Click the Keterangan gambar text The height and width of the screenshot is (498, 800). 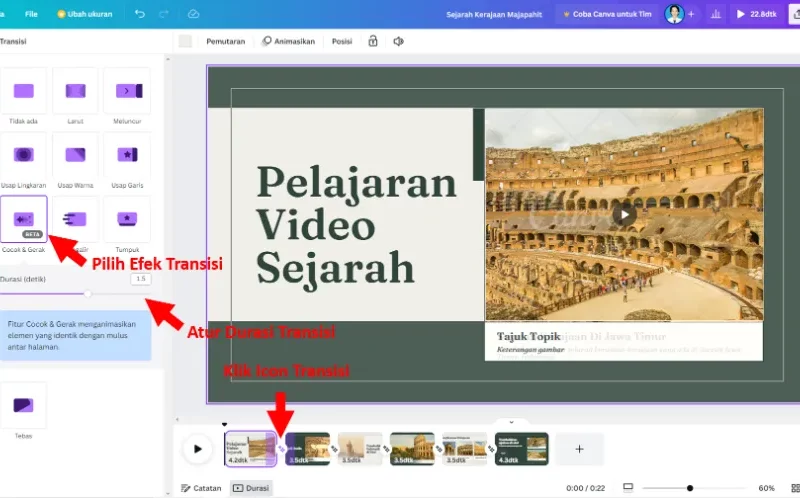pos(531,350)
